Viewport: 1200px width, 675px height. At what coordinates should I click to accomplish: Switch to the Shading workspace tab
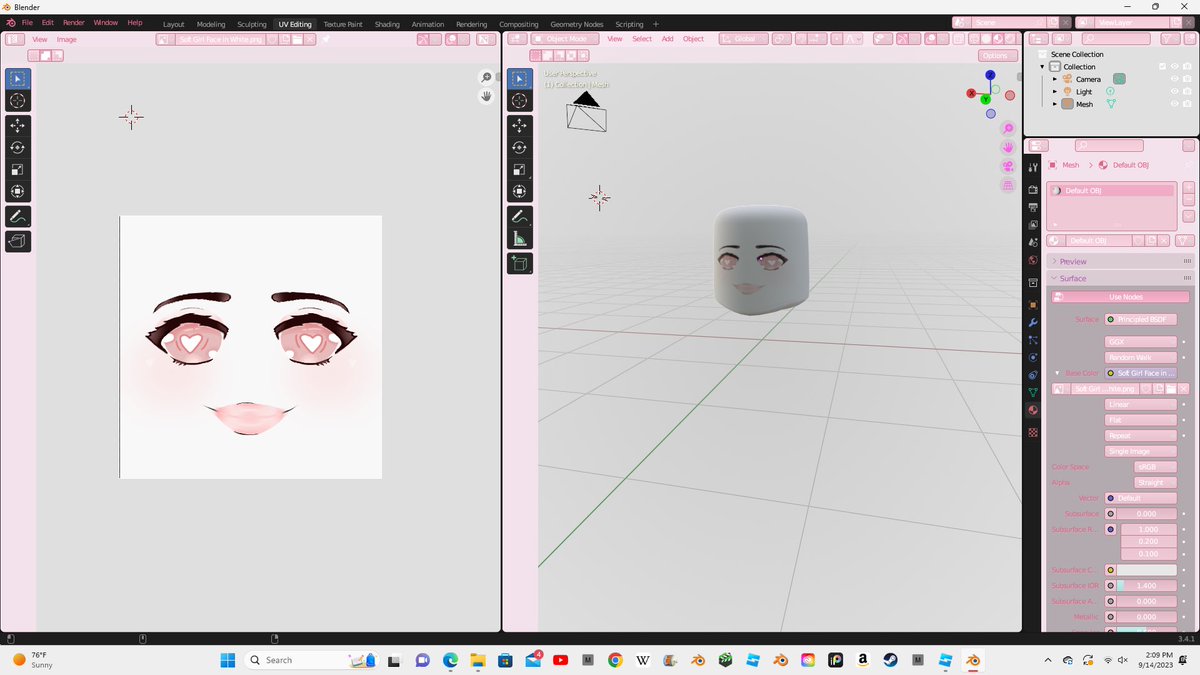point(387,24)
